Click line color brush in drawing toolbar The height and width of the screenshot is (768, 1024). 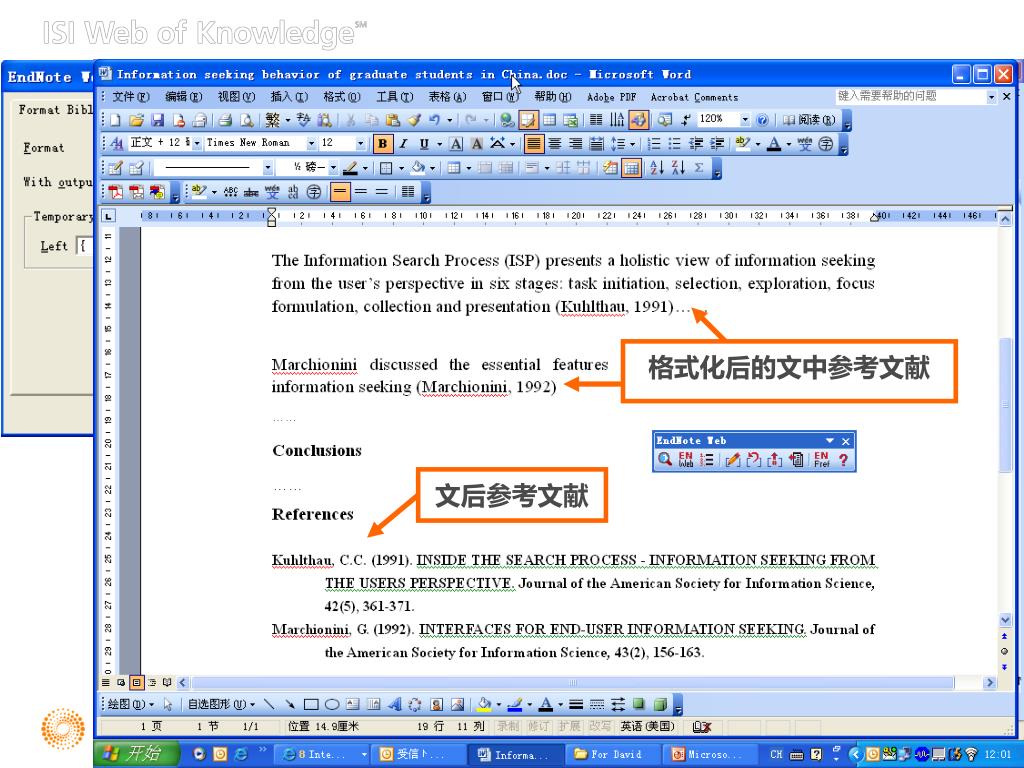[x=515, y=704]
